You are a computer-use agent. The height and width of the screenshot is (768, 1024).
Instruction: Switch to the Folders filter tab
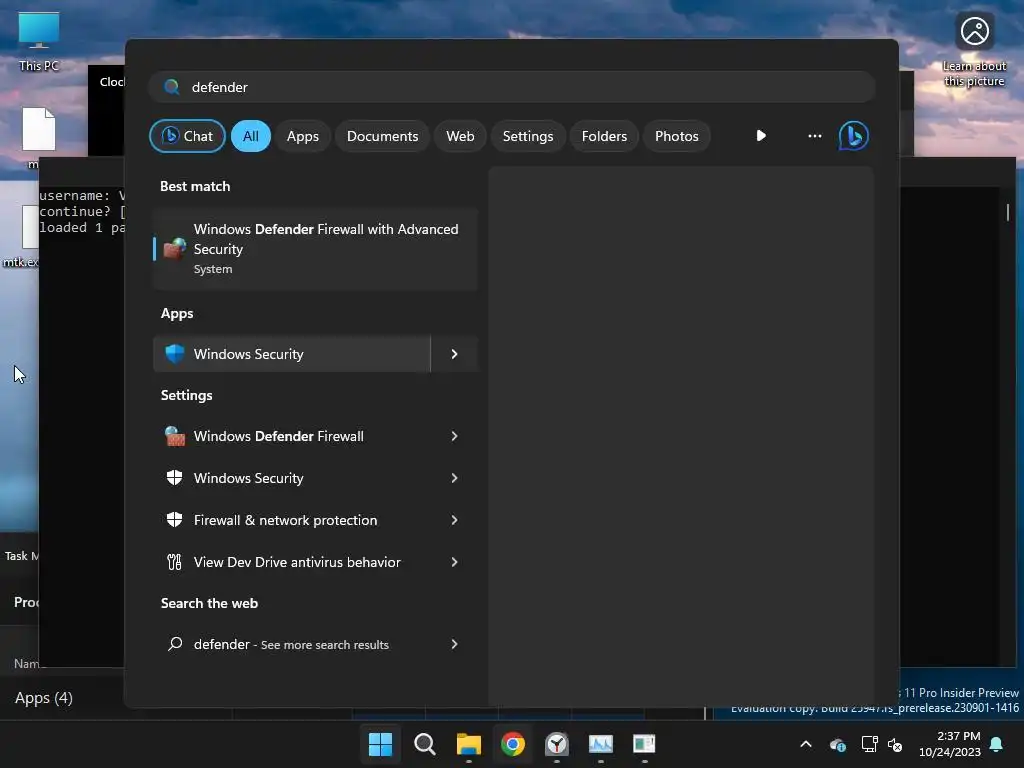(x=604, y=136)
